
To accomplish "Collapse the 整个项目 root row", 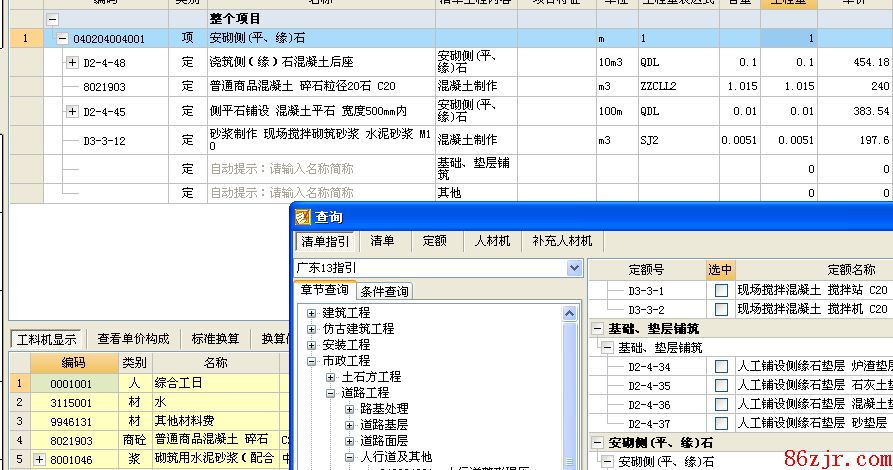I will (x=53, y=19).
